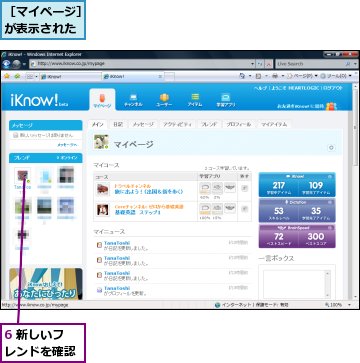
Task: Open the ユーザー navigation icon
Action: point(164,100)
